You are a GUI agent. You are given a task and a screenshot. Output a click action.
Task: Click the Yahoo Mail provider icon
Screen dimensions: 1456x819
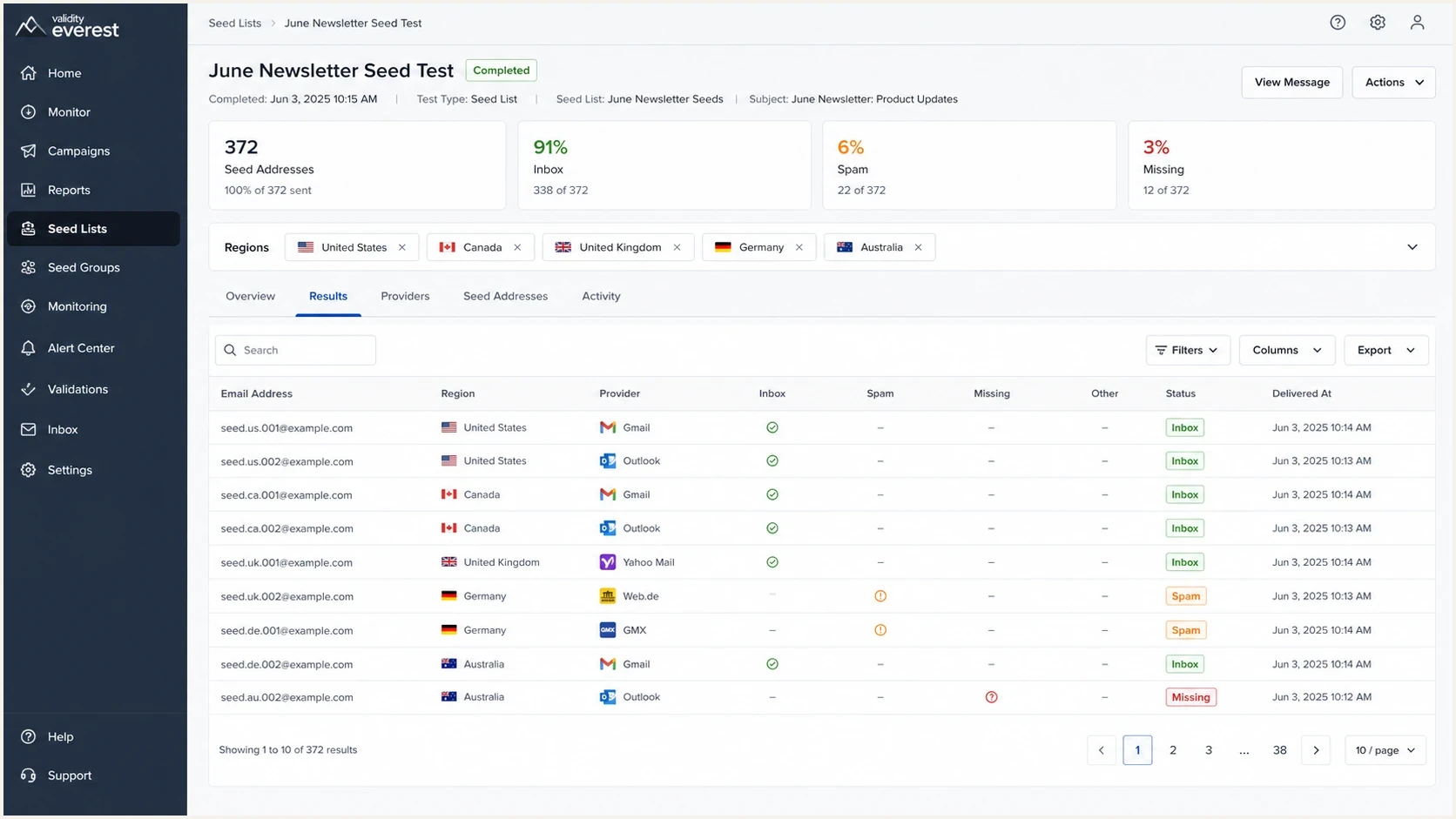point(608,562)
